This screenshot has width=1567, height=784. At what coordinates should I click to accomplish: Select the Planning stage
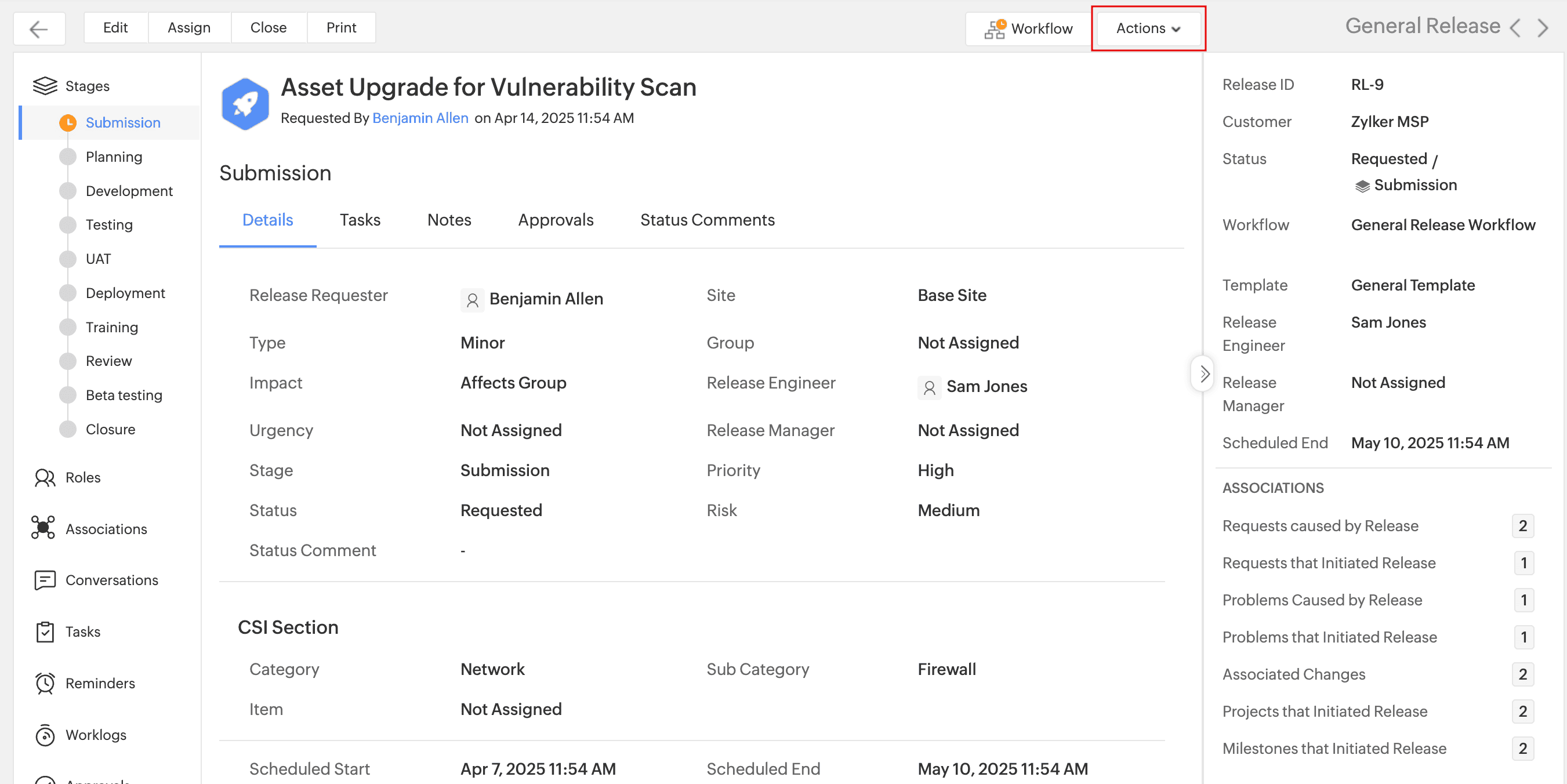click(114, 157)
